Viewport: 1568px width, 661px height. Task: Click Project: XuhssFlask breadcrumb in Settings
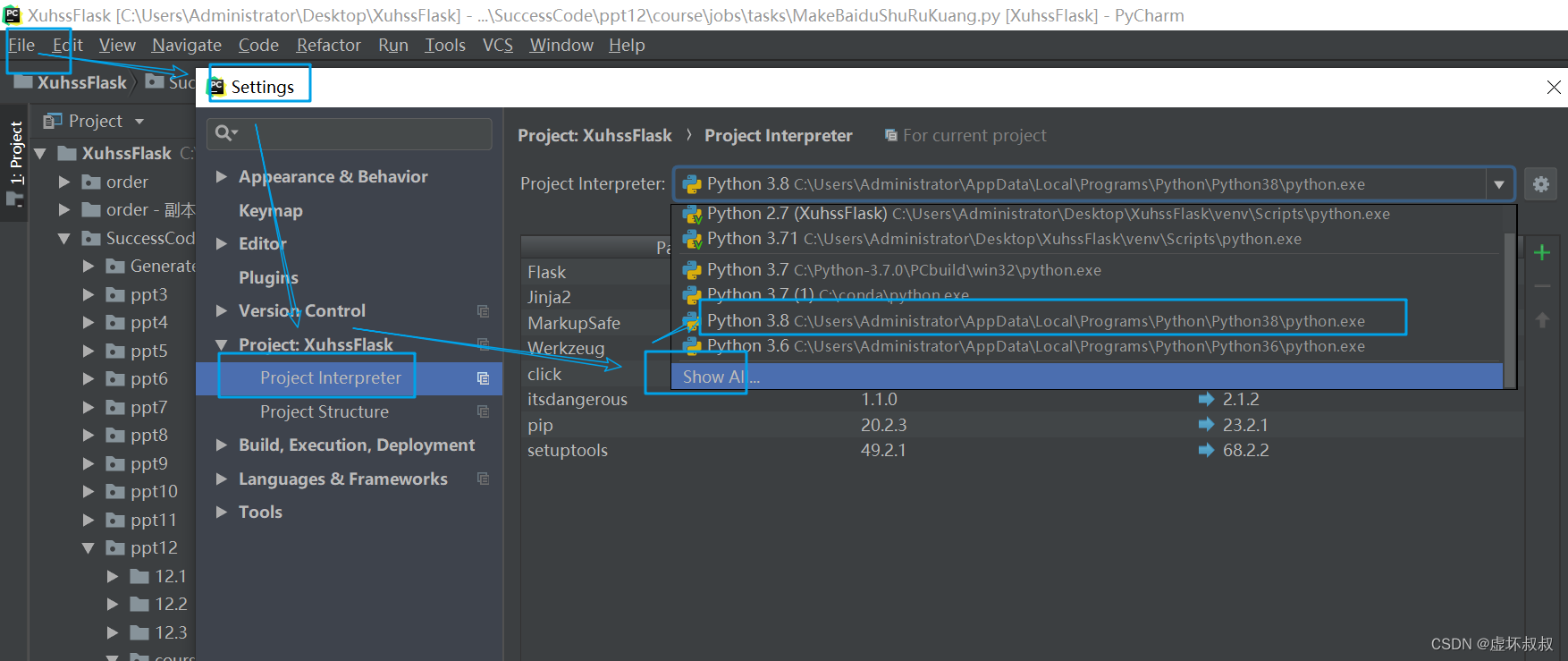pos(594,135)
